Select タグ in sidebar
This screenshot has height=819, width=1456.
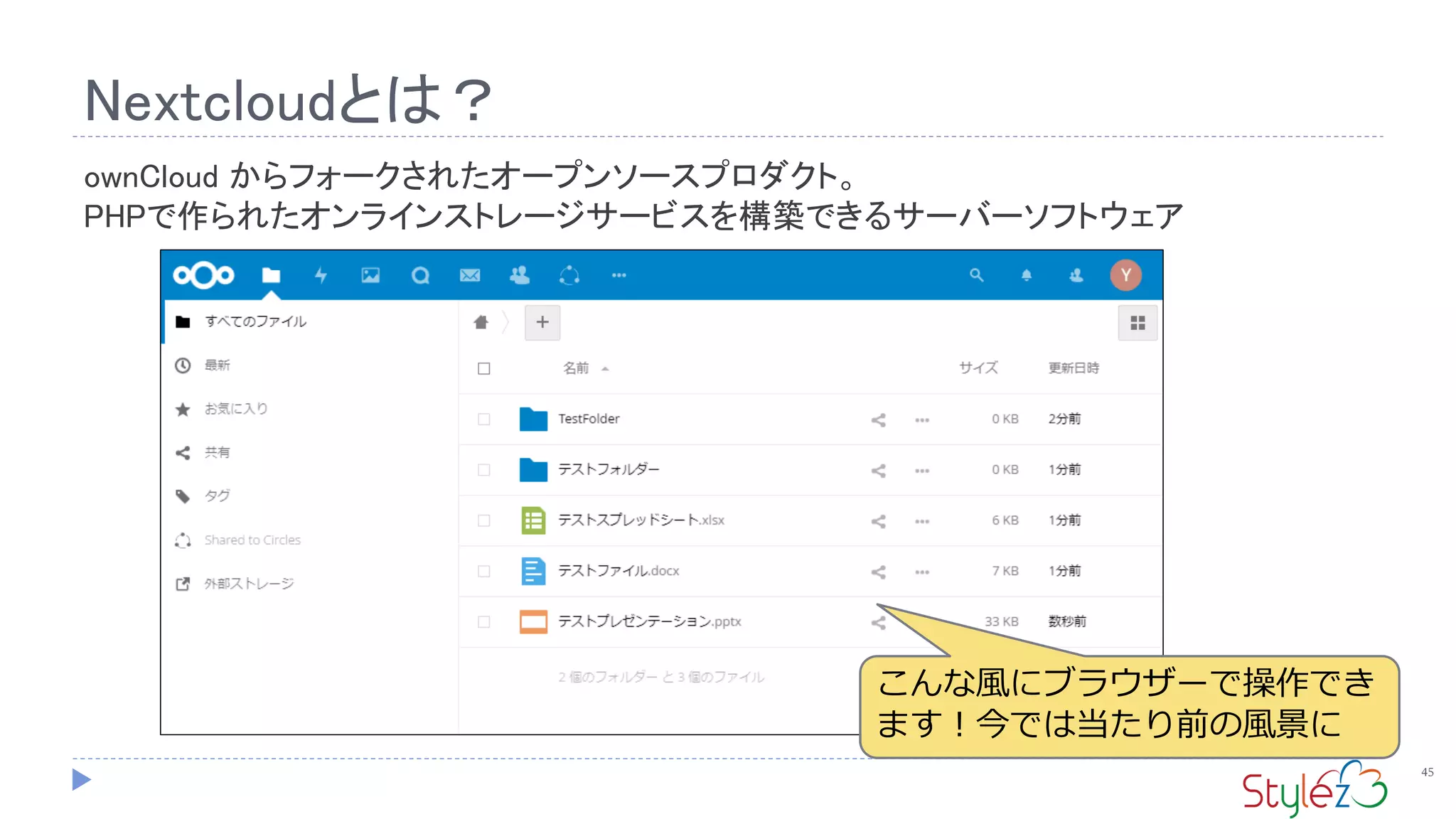(311, 496)
